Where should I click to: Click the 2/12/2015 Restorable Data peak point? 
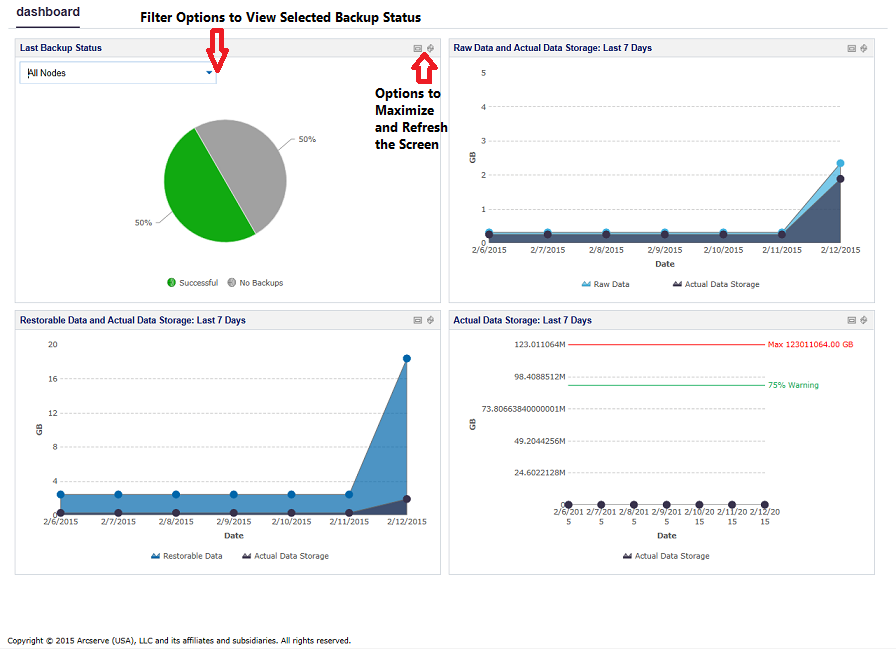[x=407, y=358]
